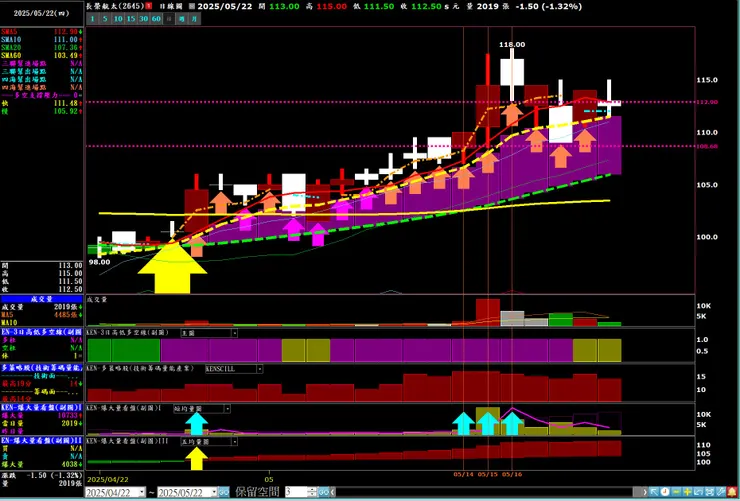Click the 長榮航太(2645) stock title

click(115, 6)
